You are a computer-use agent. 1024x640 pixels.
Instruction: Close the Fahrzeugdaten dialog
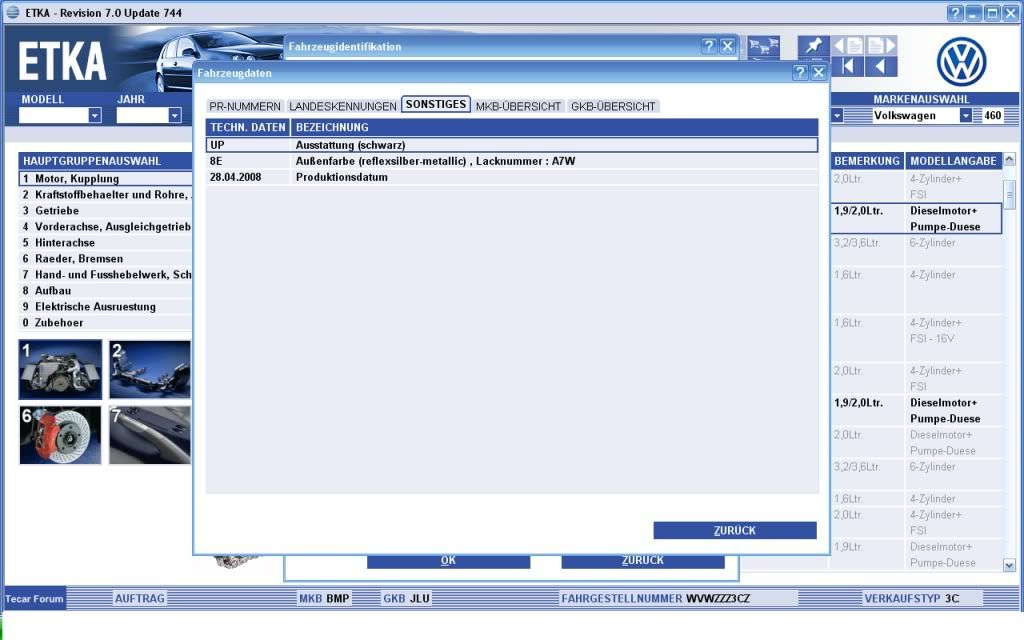click(x=818, y=72)
